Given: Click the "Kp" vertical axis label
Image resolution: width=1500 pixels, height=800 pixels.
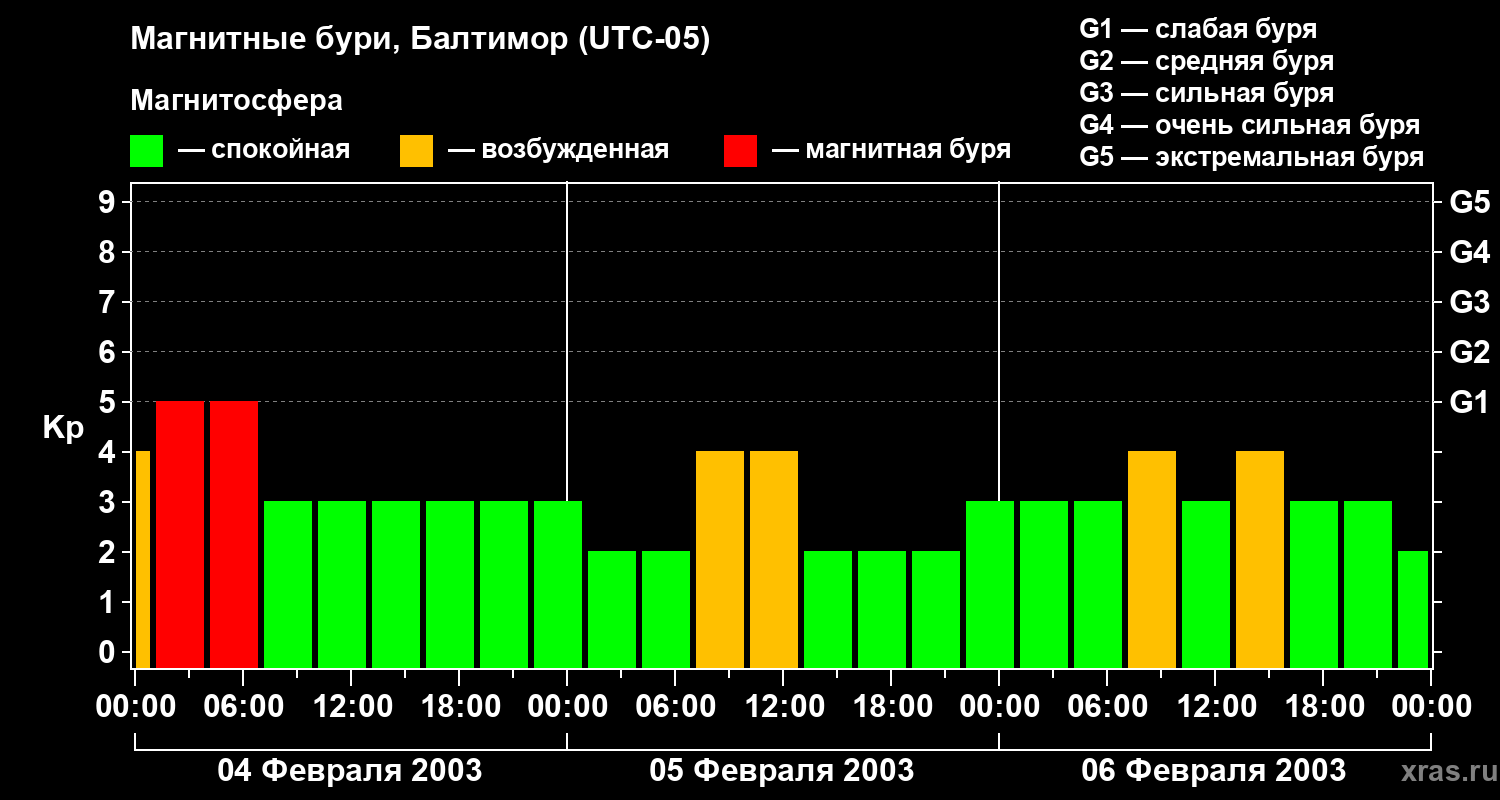Looking at the screenshot, I should point(63,428).
